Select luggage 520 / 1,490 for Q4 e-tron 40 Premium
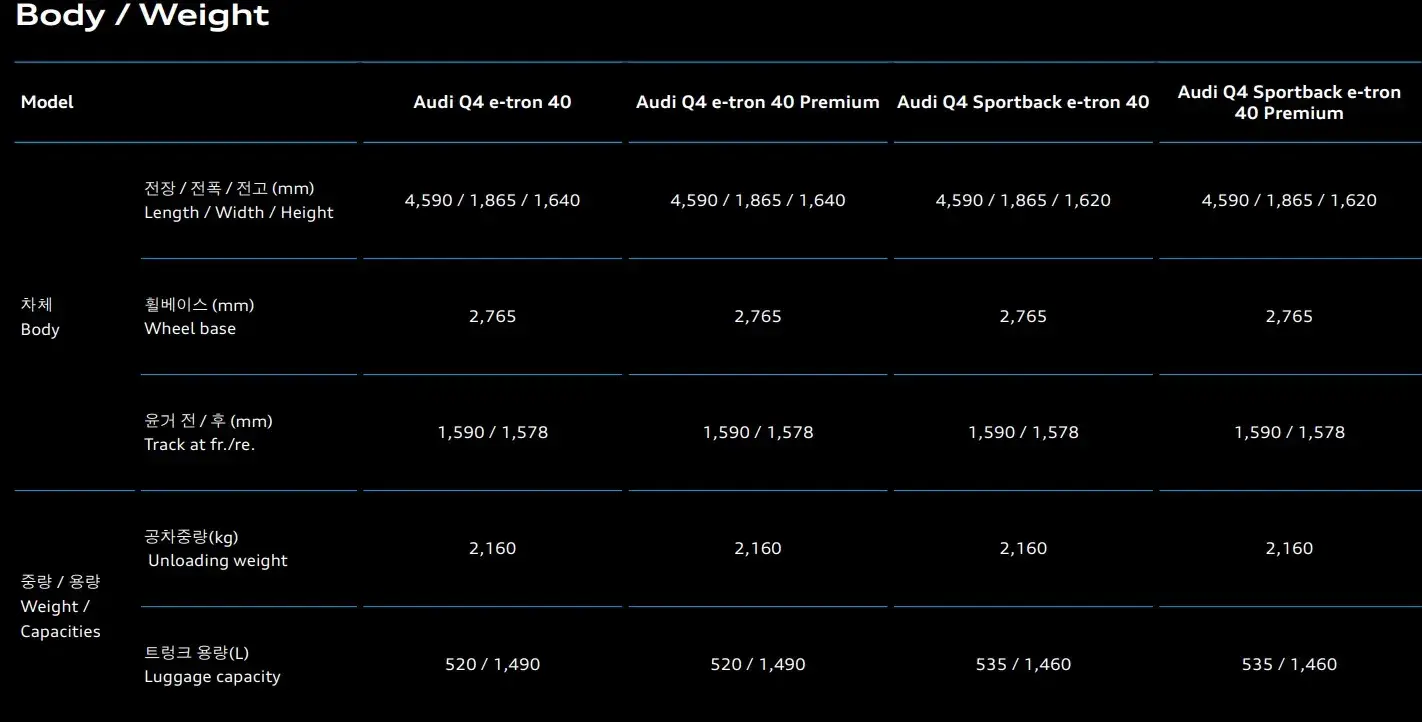Viewport: 1422px width, 722px height. [x=758, y=664]
